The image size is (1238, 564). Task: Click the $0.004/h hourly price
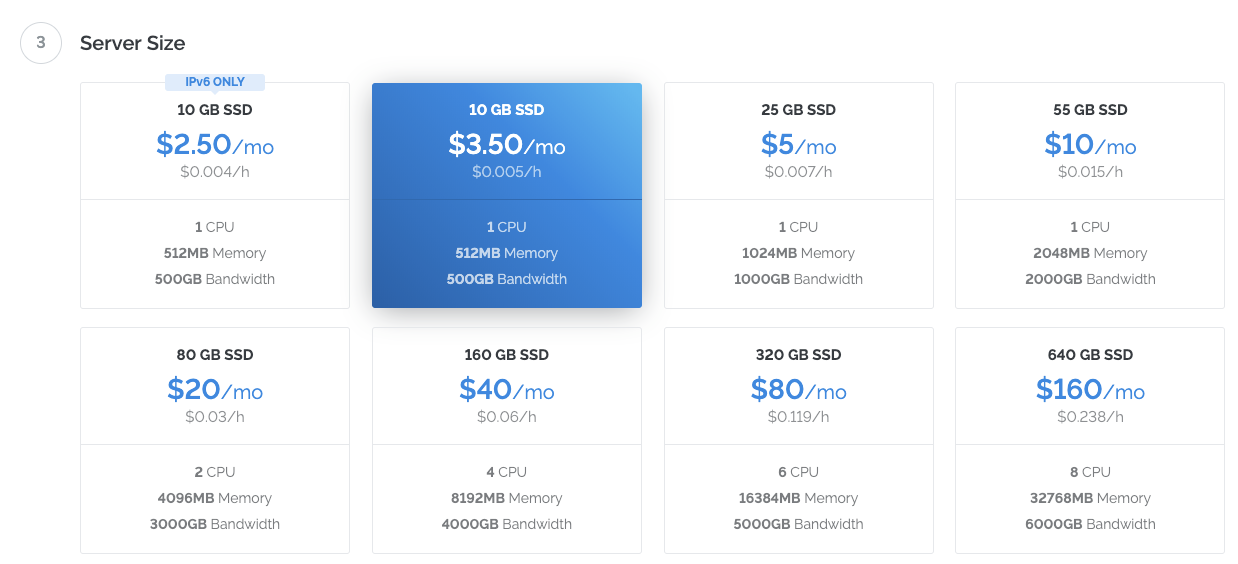215,172
